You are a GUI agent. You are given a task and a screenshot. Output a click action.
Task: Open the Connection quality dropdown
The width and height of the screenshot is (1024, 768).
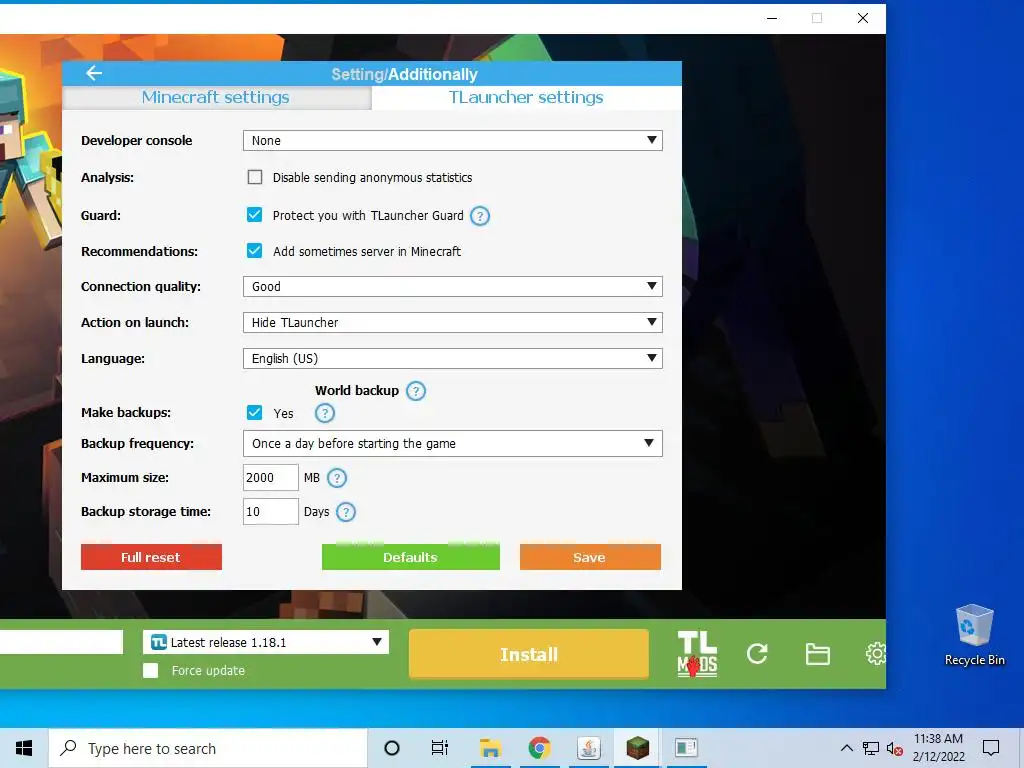[x=453, y=287]
